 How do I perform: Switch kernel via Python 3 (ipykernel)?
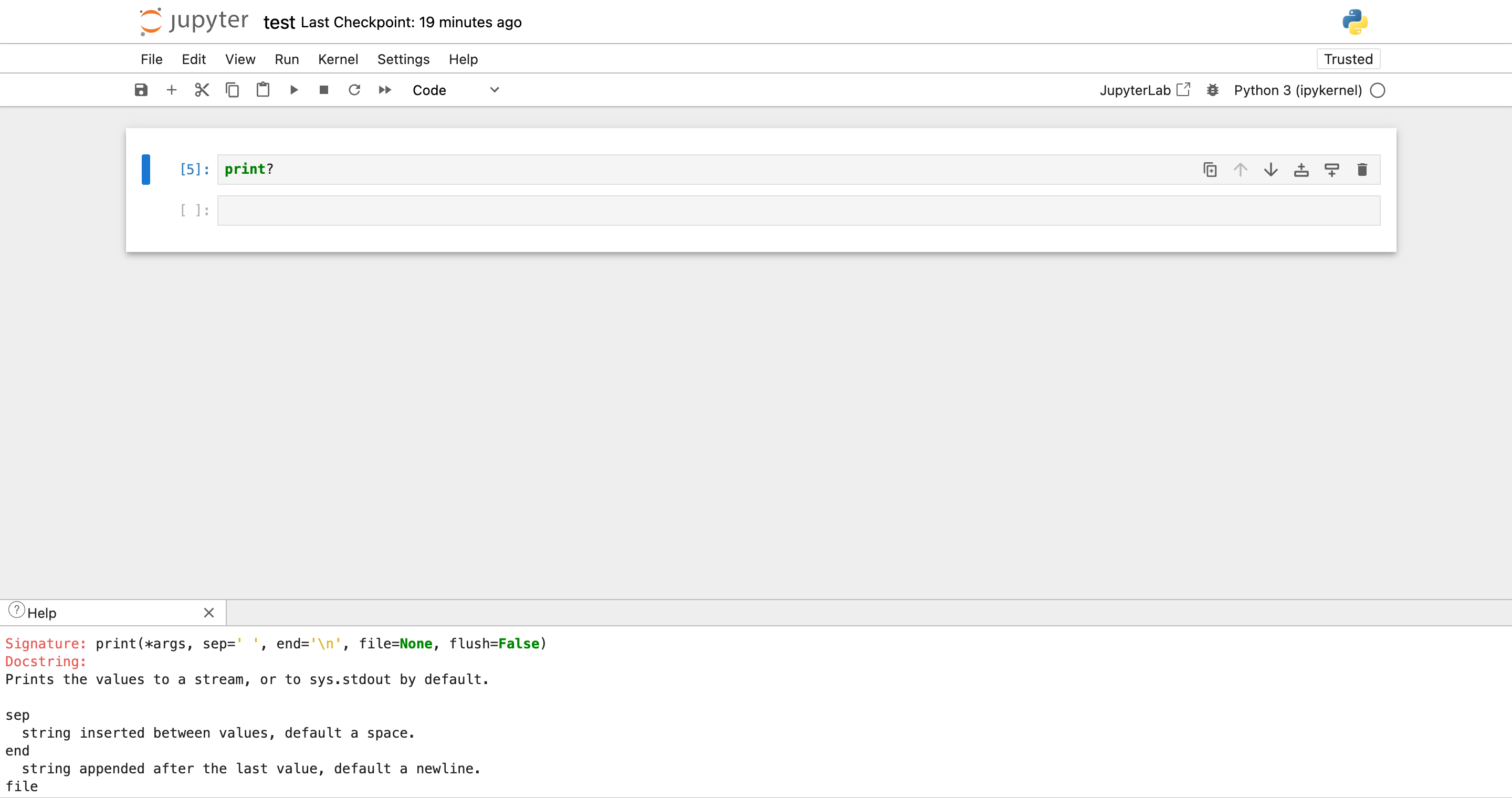coord(1298,90)
